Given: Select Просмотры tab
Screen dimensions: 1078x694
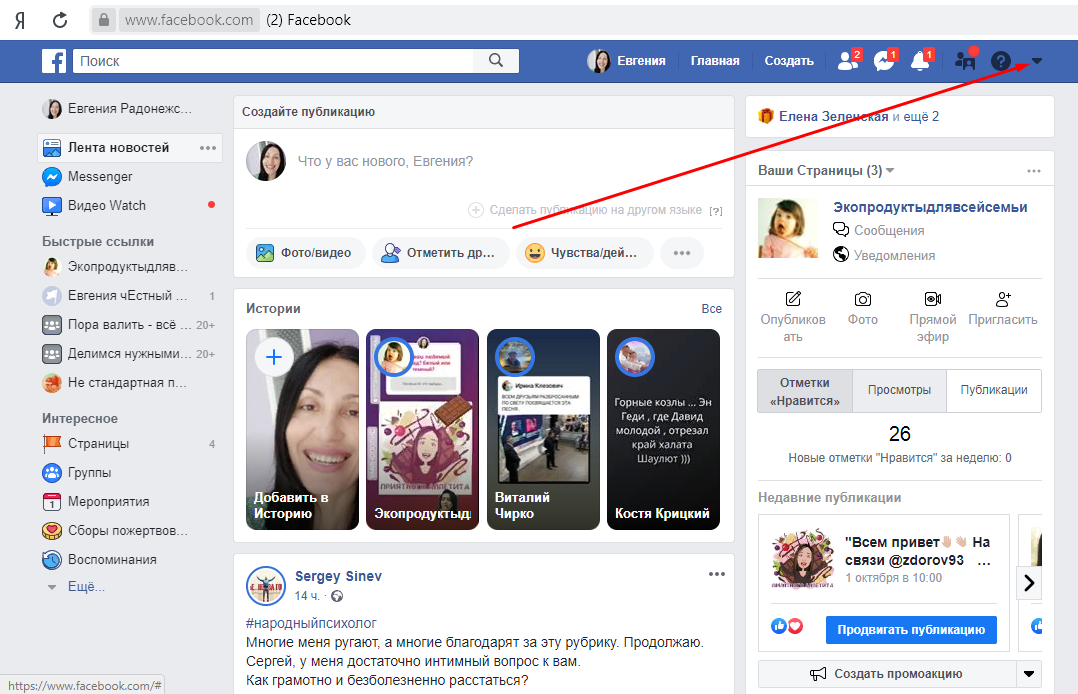Looking at the screenshot, I should coord(899,391).
